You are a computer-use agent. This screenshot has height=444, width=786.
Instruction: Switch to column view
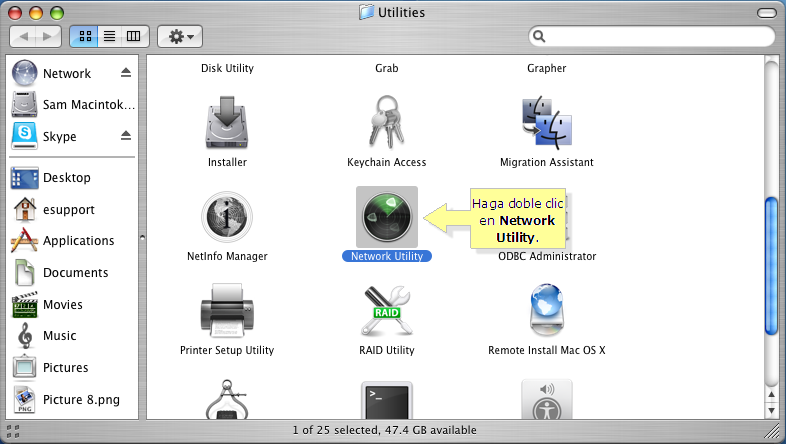134,36
